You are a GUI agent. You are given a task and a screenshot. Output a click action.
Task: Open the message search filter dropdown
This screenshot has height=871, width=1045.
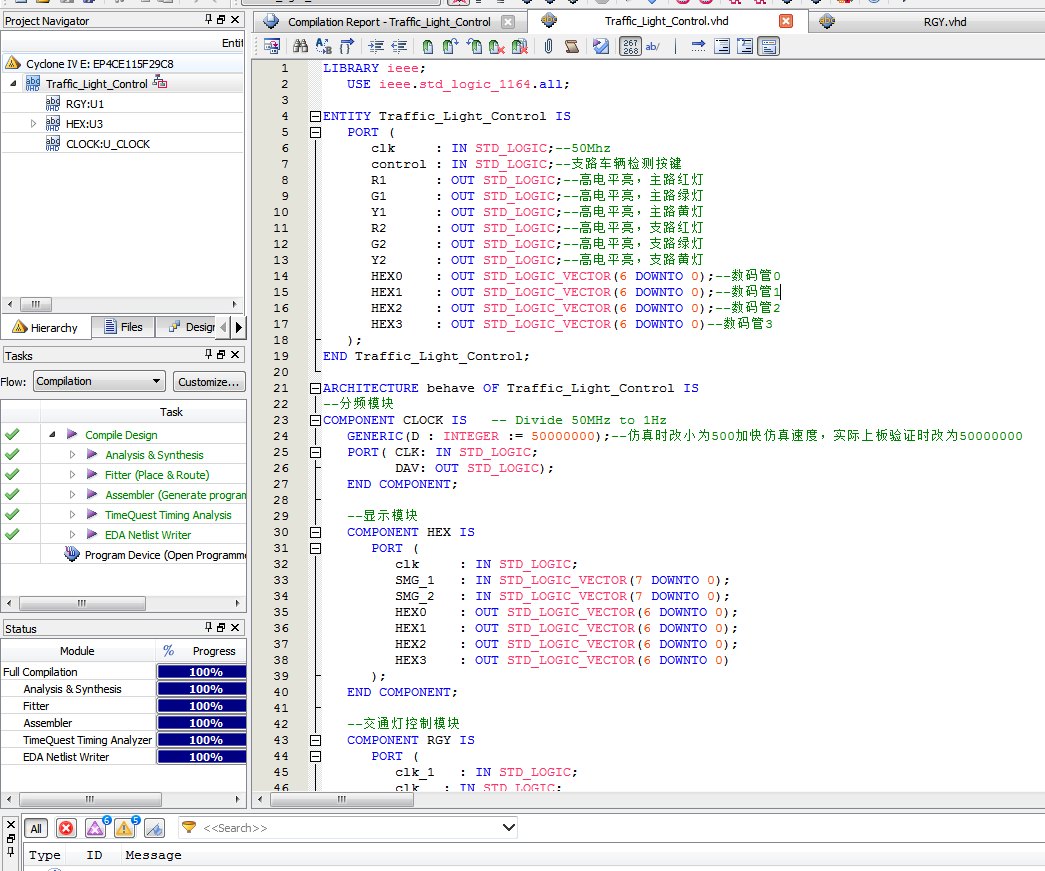tap(509, 828)
